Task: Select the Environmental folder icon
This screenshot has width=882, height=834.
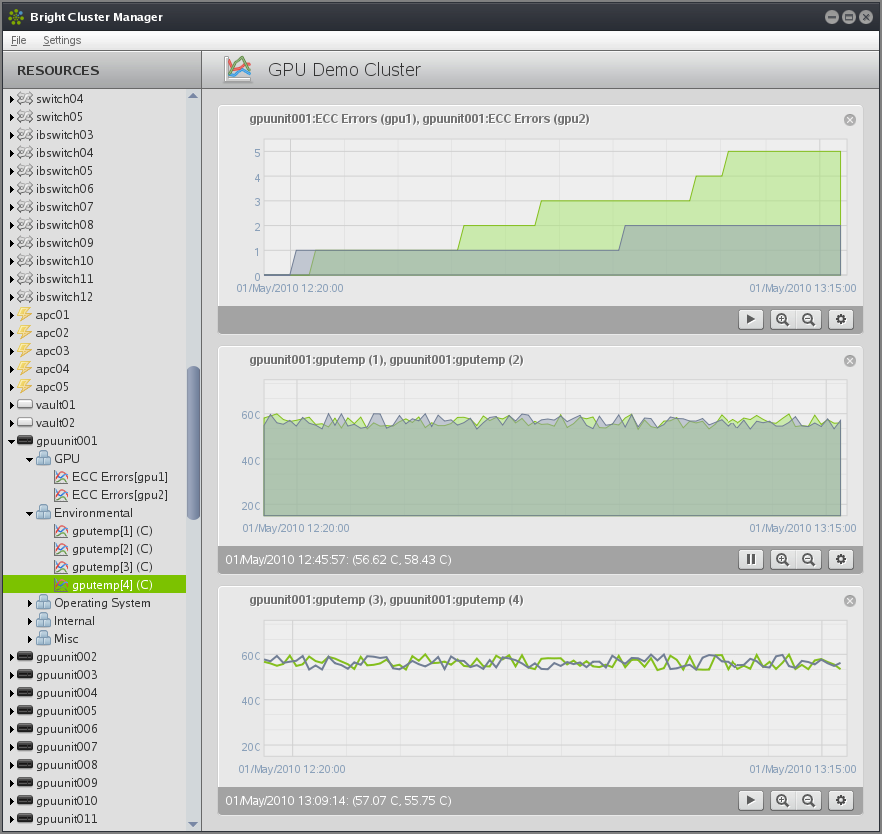Action: (x=43, y=512)
